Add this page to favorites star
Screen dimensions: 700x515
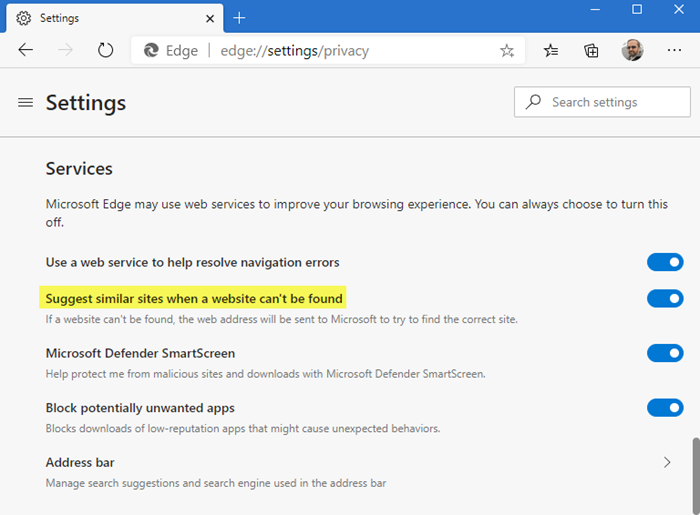tap(507, 50)
